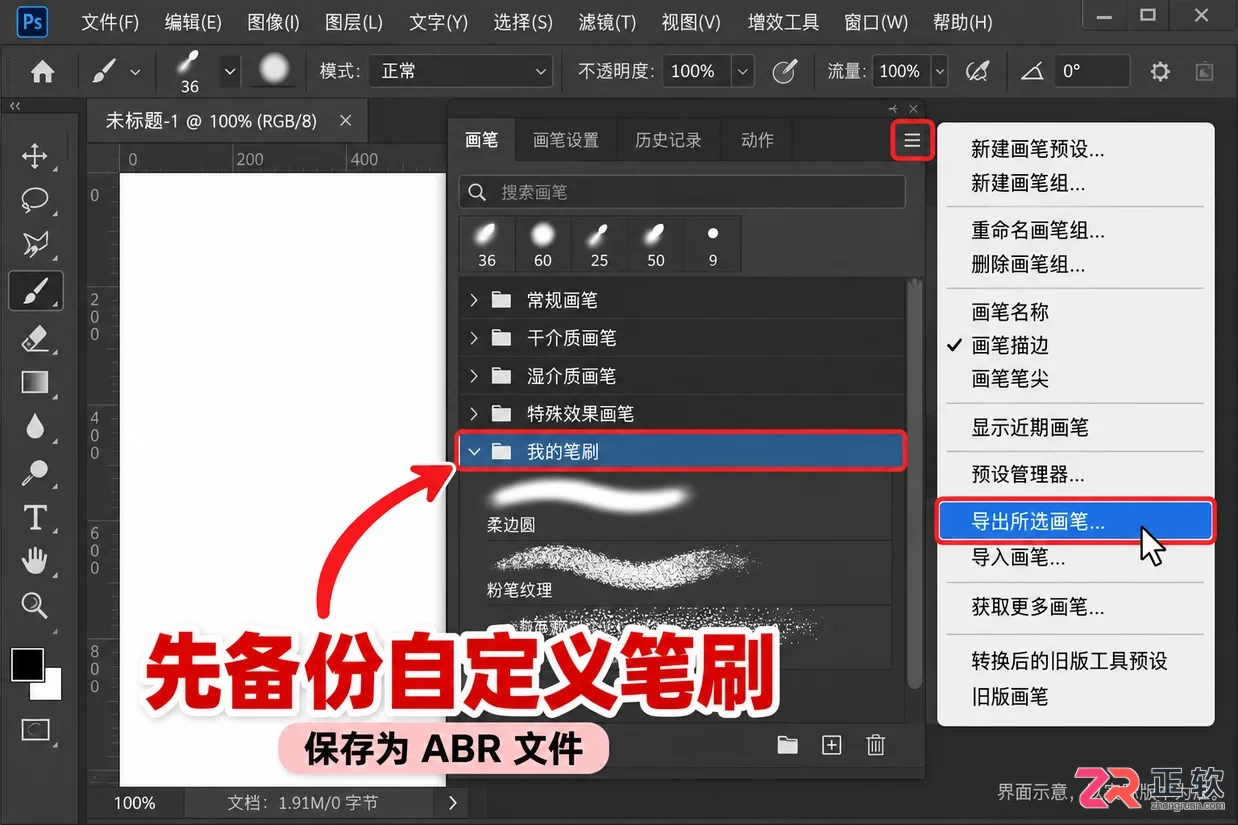The image size is (1238, 825).
Task: Expand the 特殊效果画笔 folder
Action: tap(474, 413)
